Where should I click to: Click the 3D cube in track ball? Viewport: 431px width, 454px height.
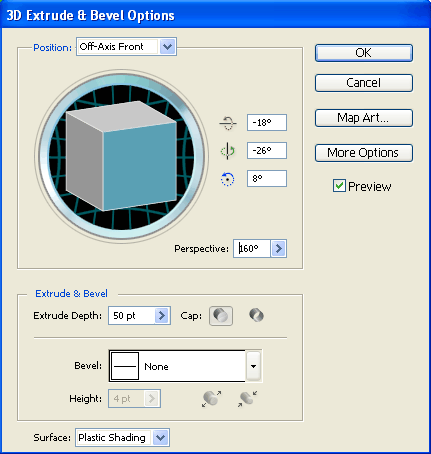121,155
